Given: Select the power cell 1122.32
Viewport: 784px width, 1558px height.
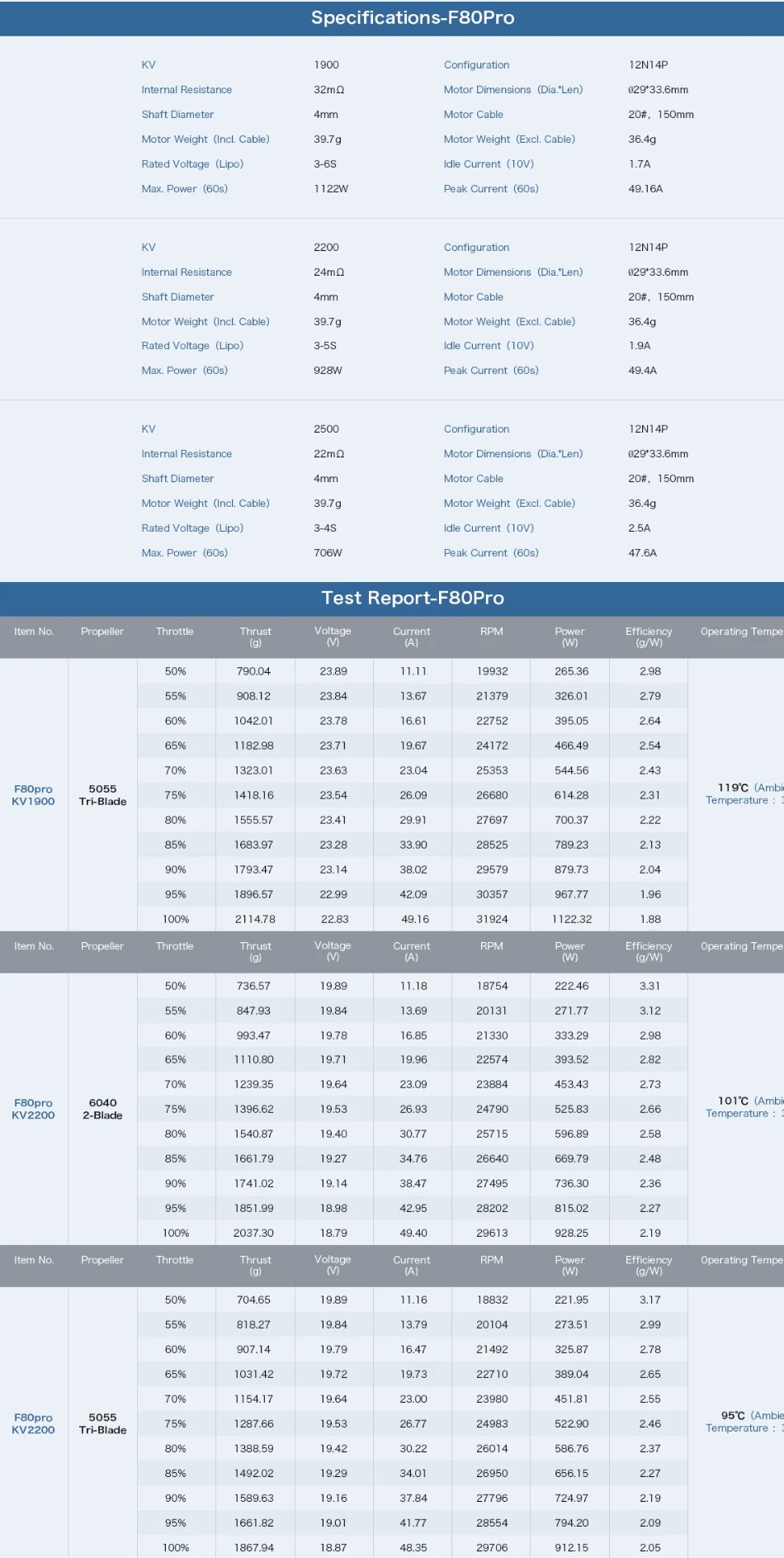Looking at the screenshot, I should pyautogui.click(x=572, y=919).
